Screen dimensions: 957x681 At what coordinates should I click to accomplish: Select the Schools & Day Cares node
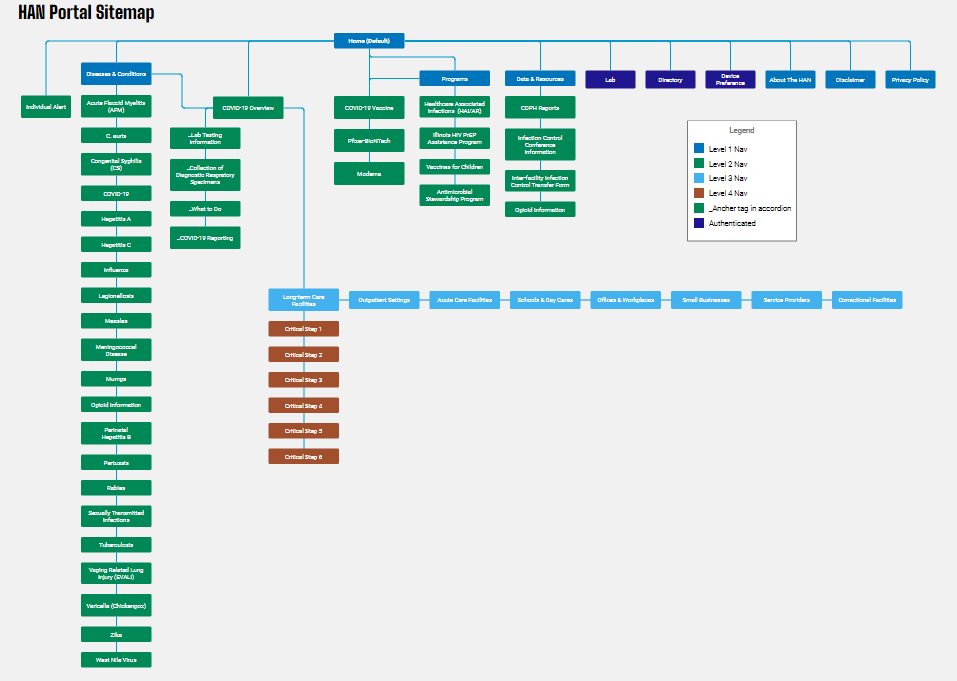545,300
